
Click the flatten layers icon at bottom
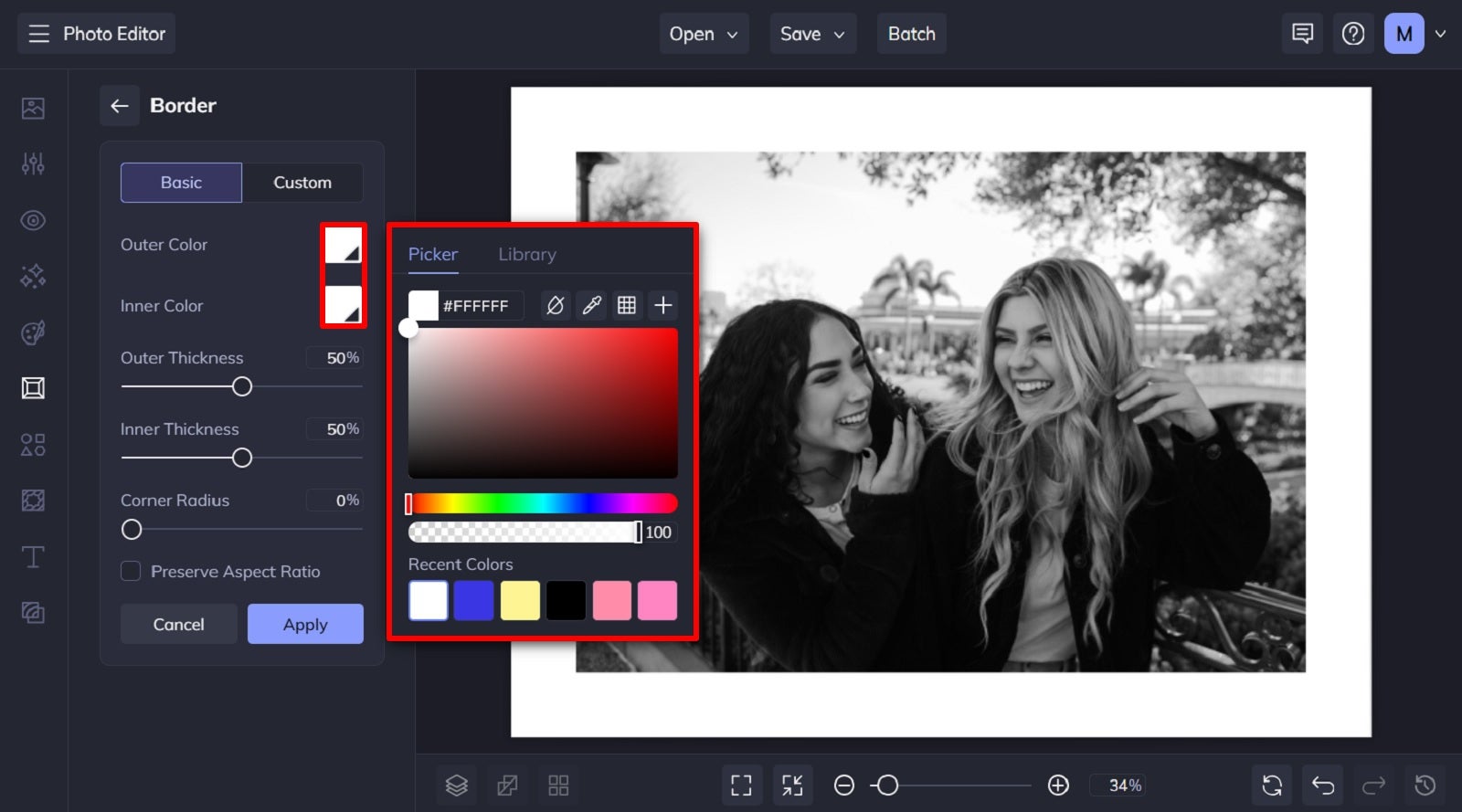click(x=507, y=786)
